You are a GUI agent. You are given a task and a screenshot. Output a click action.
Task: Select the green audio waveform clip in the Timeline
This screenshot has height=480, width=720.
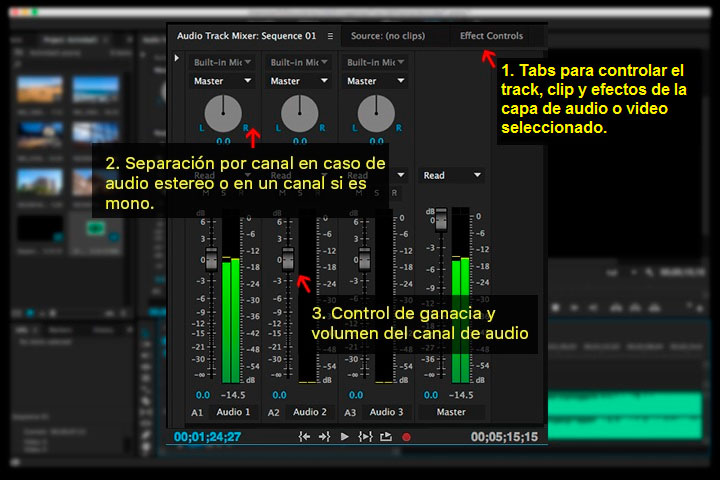pyautogui.click(x=625, y=416)
